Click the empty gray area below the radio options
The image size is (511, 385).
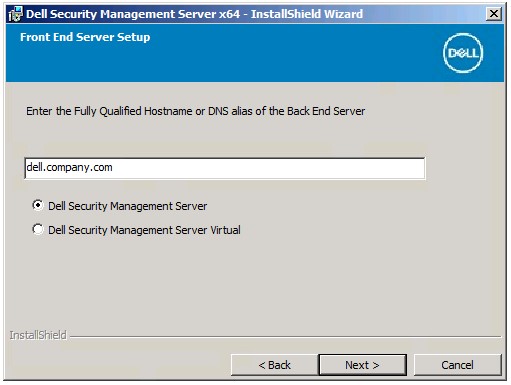click(253, 283)
